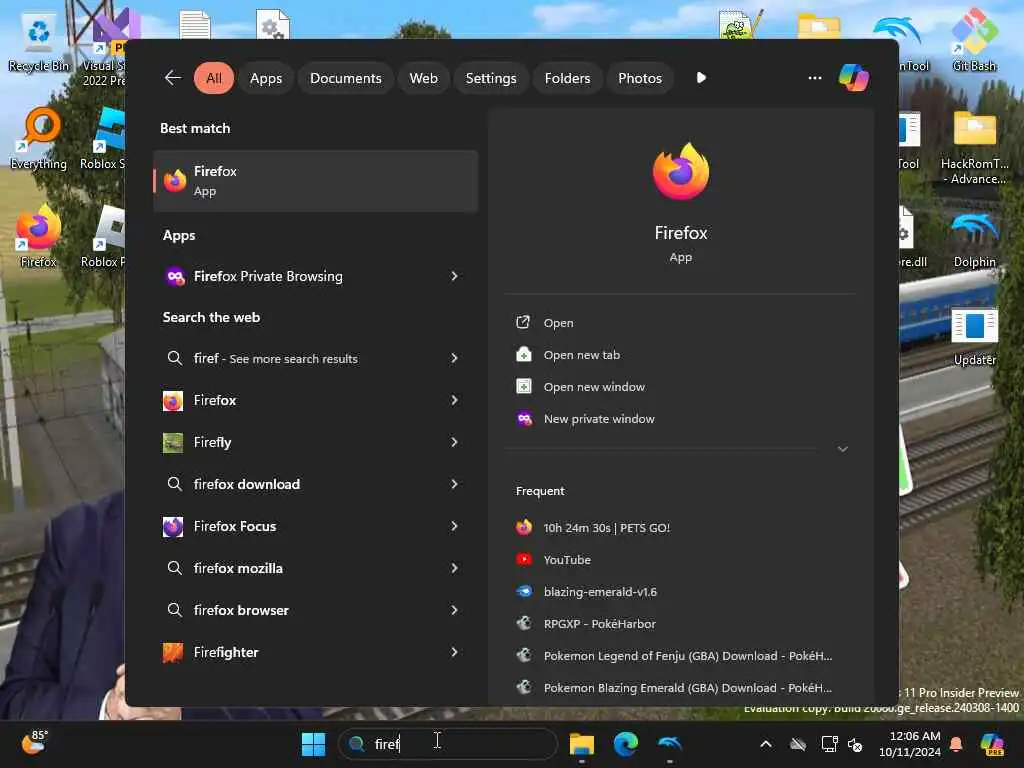This screenshot has height=768, width=1024.
Task: Open Microsoft Edge from the taskbar
Action: 625,744
